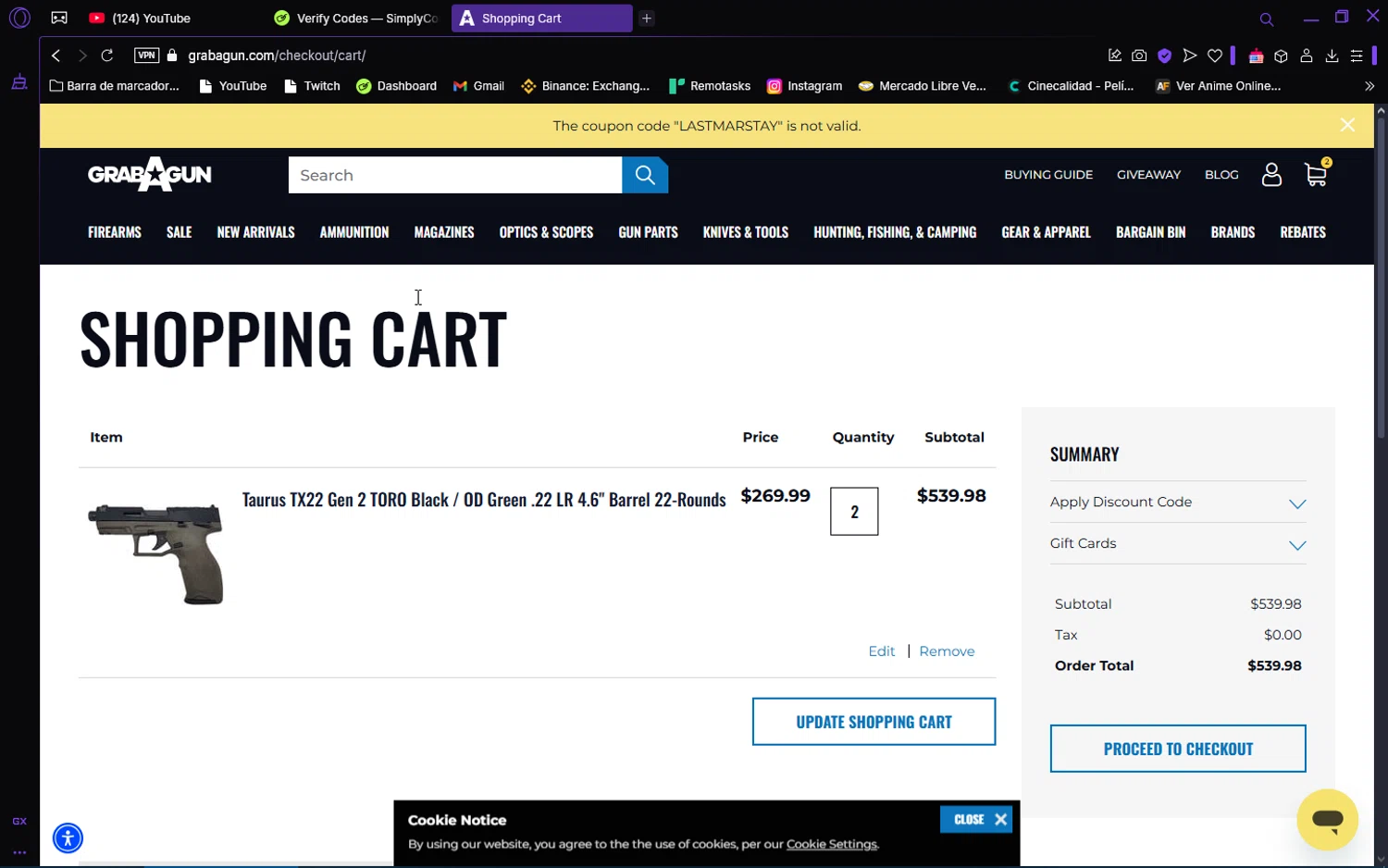Expand Apply Discount Code section
This screenshot has height=868, width=1388.
pos(1178,502)
